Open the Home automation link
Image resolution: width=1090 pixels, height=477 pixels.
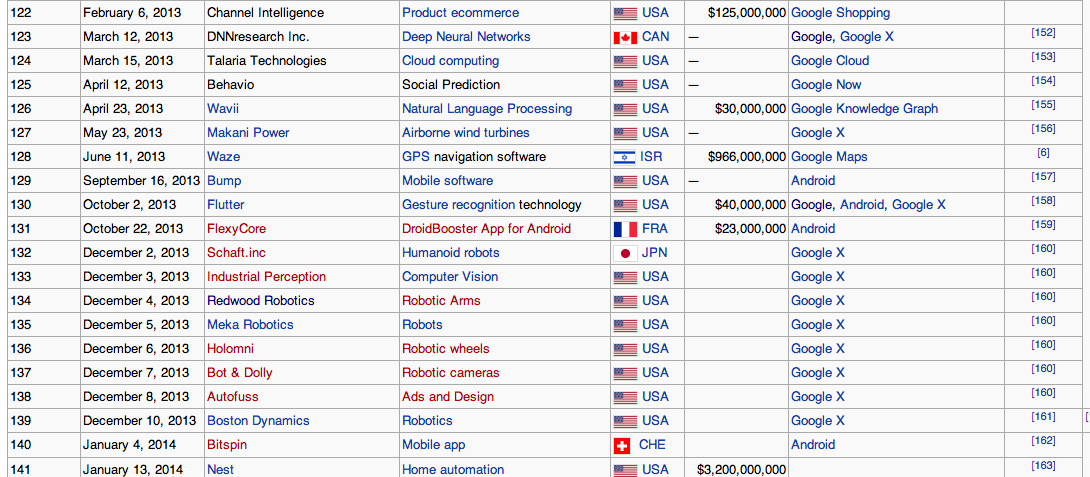tap(453, 469)
